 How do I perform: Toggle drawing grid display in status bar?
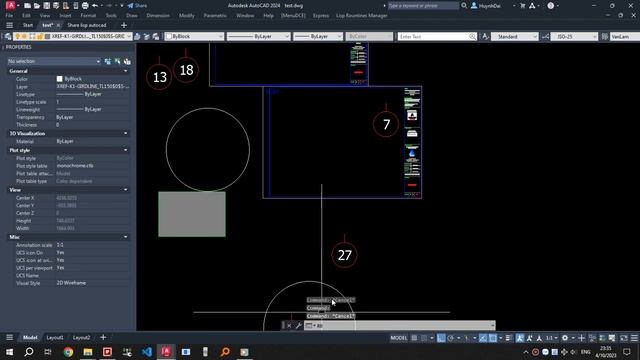coord(414,338)
